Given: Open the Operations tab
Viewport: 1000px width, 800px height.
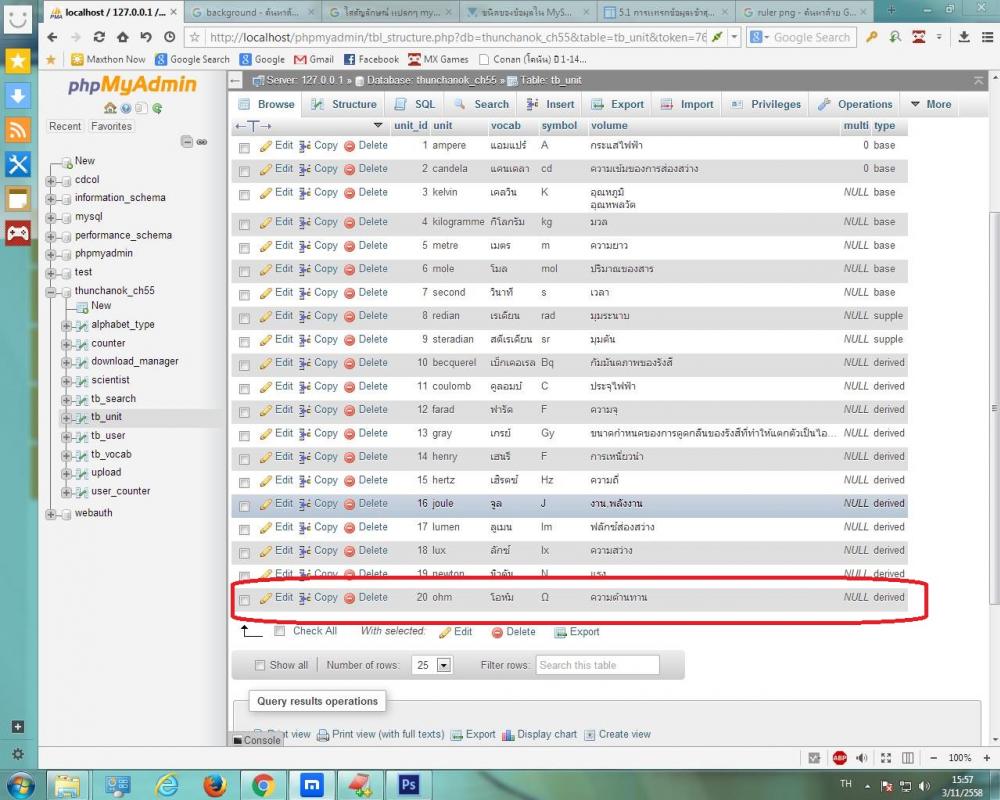Looking at the screenshot, I should 855,104.
